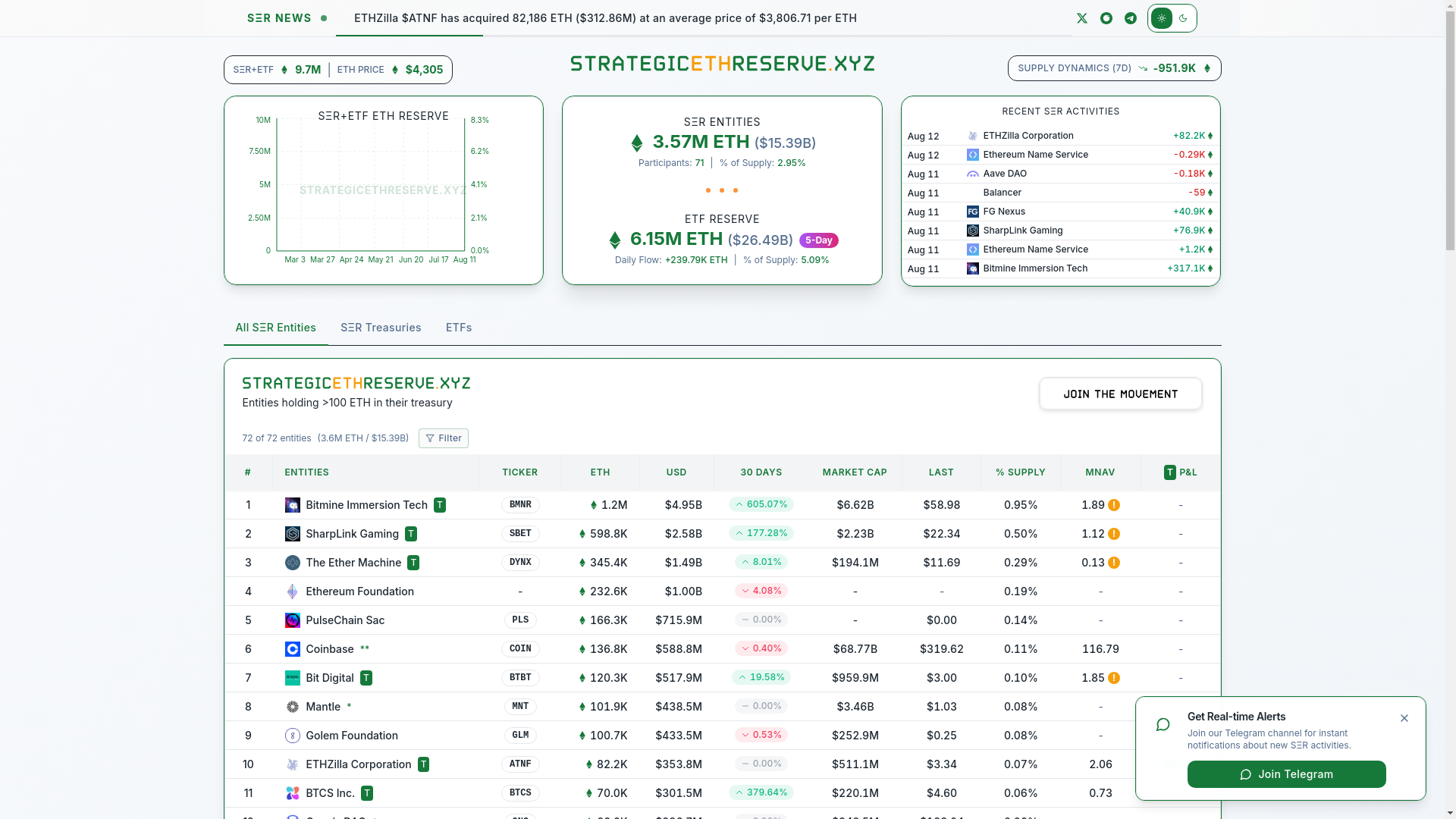The height and width of the screenshot is (819, 1456).
Task: Click the 605.07% 30-day change badge
Action: pos(761,504)
